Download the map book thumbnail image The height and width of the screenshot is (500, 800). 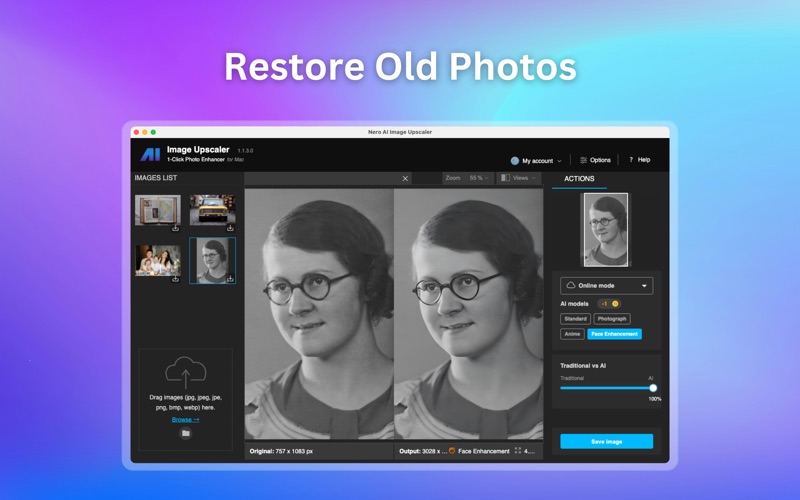pos(176,229)
